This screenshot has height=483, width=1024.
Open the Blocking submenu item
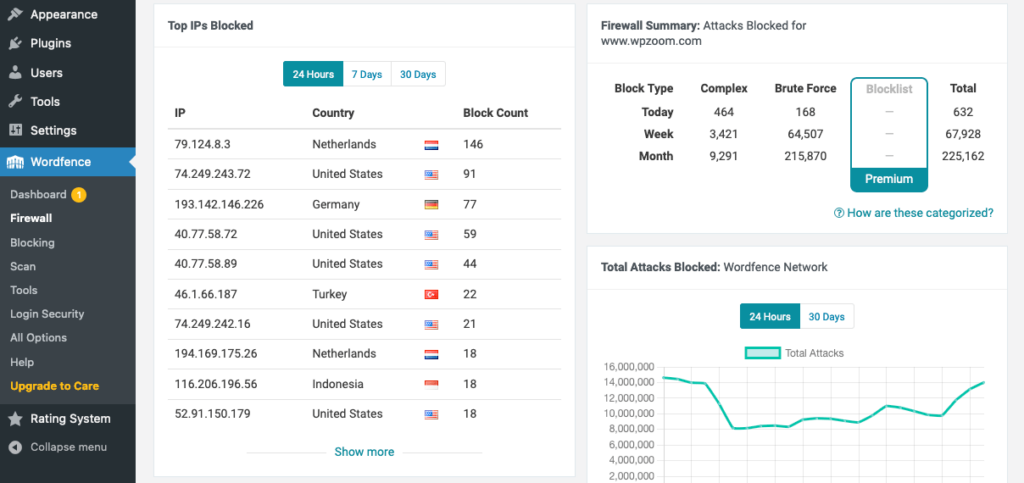click(32, 243)
